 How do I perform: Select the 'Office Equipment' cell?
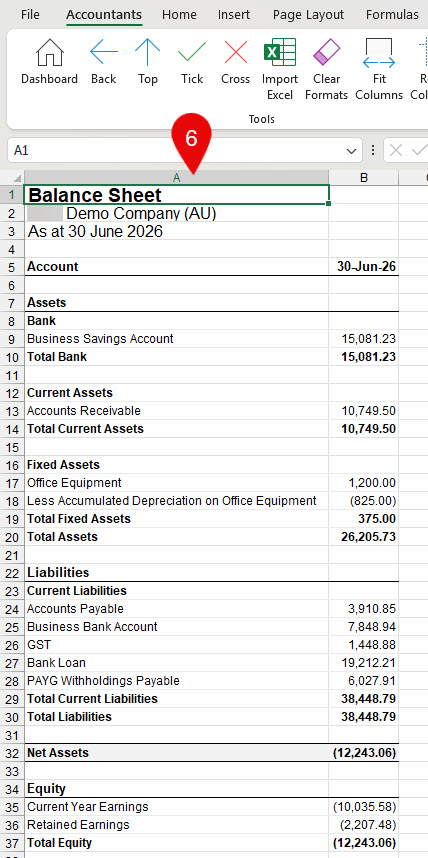pyautogui.click(x=176, y=483)
